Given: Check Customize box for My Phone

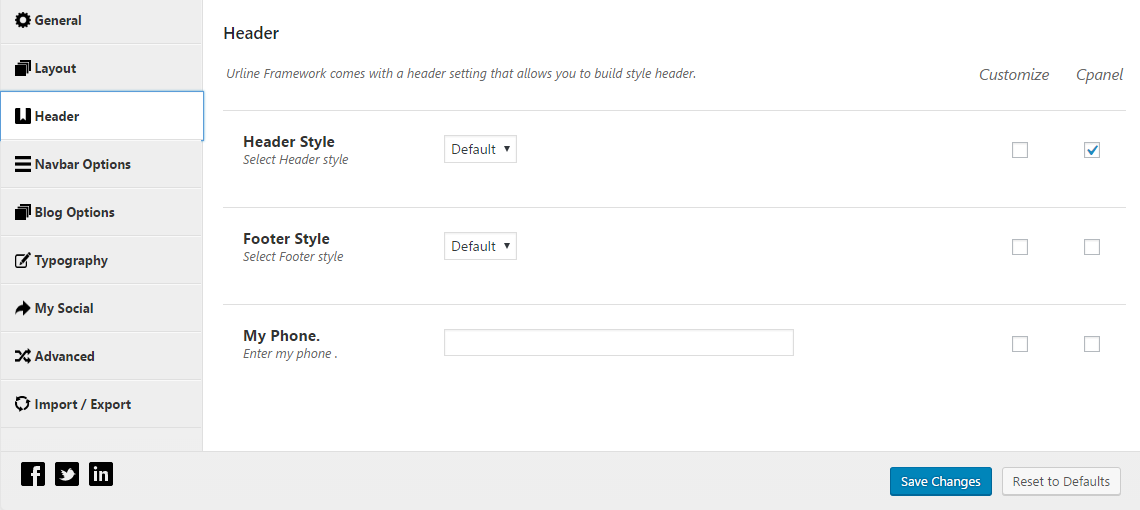Looking at the screenshot, I should tap(1020, 344).
